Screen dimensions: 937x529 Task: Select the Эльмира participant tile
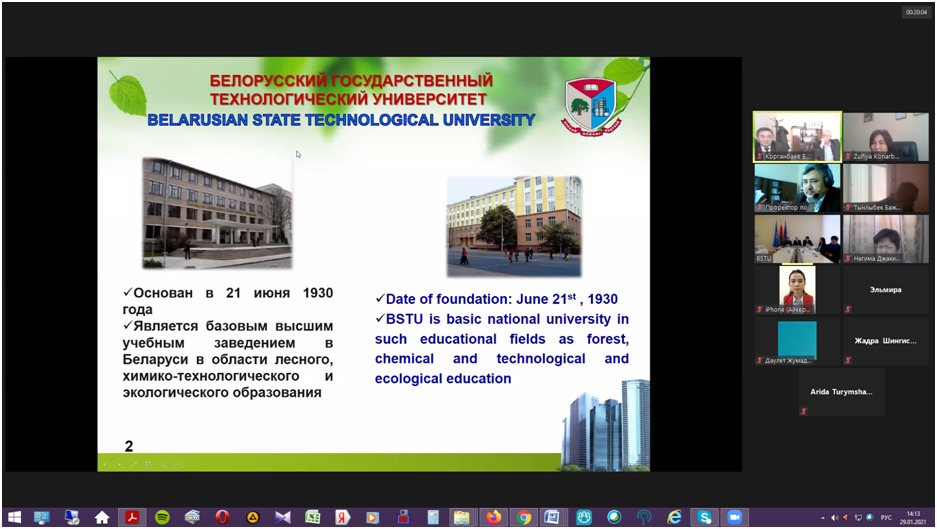(x=886, y=291)
